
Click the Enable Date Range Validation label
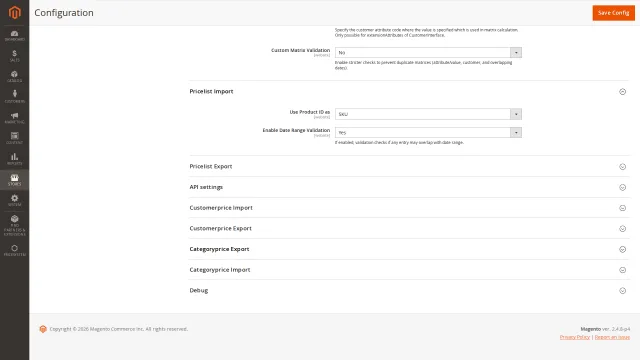pyautogui.click(x=296, y=130)
